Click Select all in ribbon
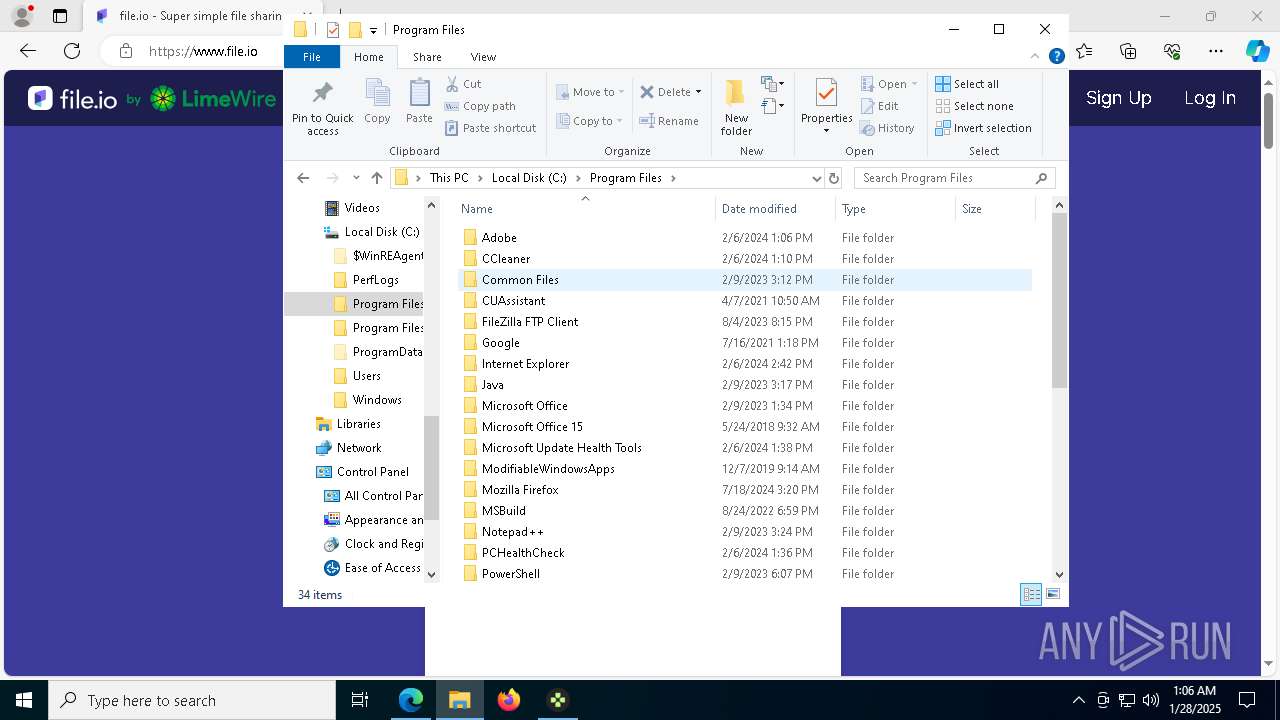1280x720 pixels. [x=967, y=84]
